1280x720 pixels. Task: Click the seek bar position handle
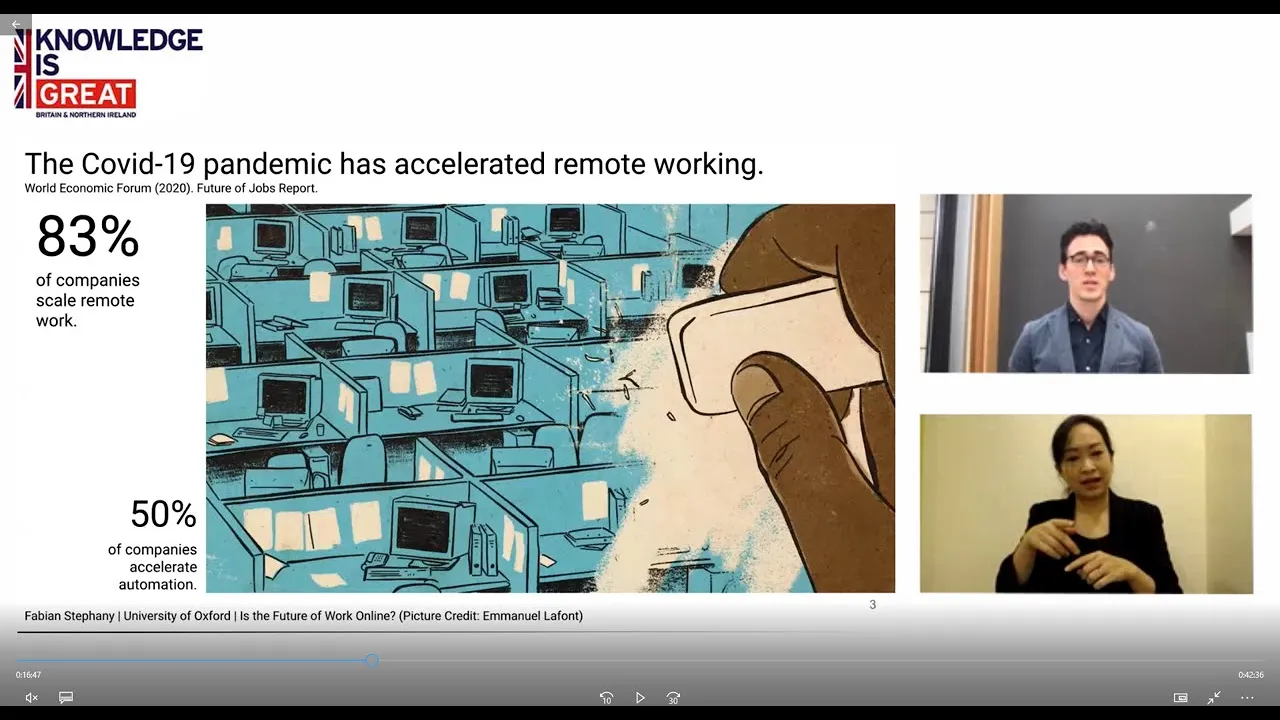tap(372, 661)
